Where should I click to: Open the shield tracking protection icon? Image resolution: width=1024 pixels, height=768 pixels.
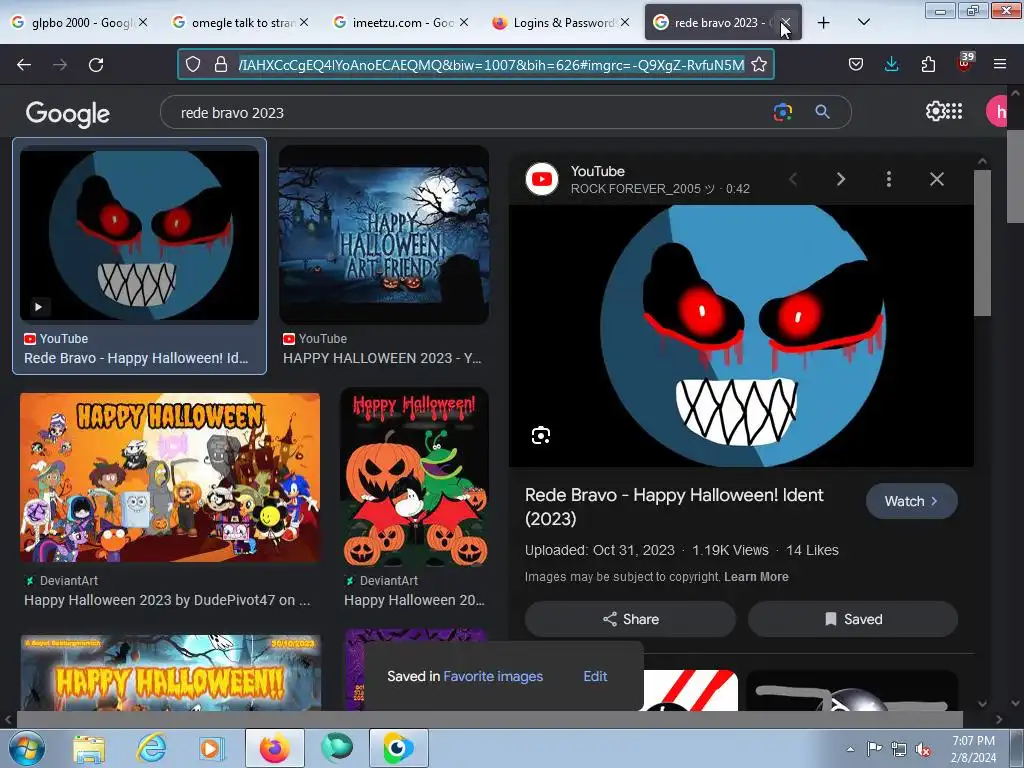coord(193,65)
